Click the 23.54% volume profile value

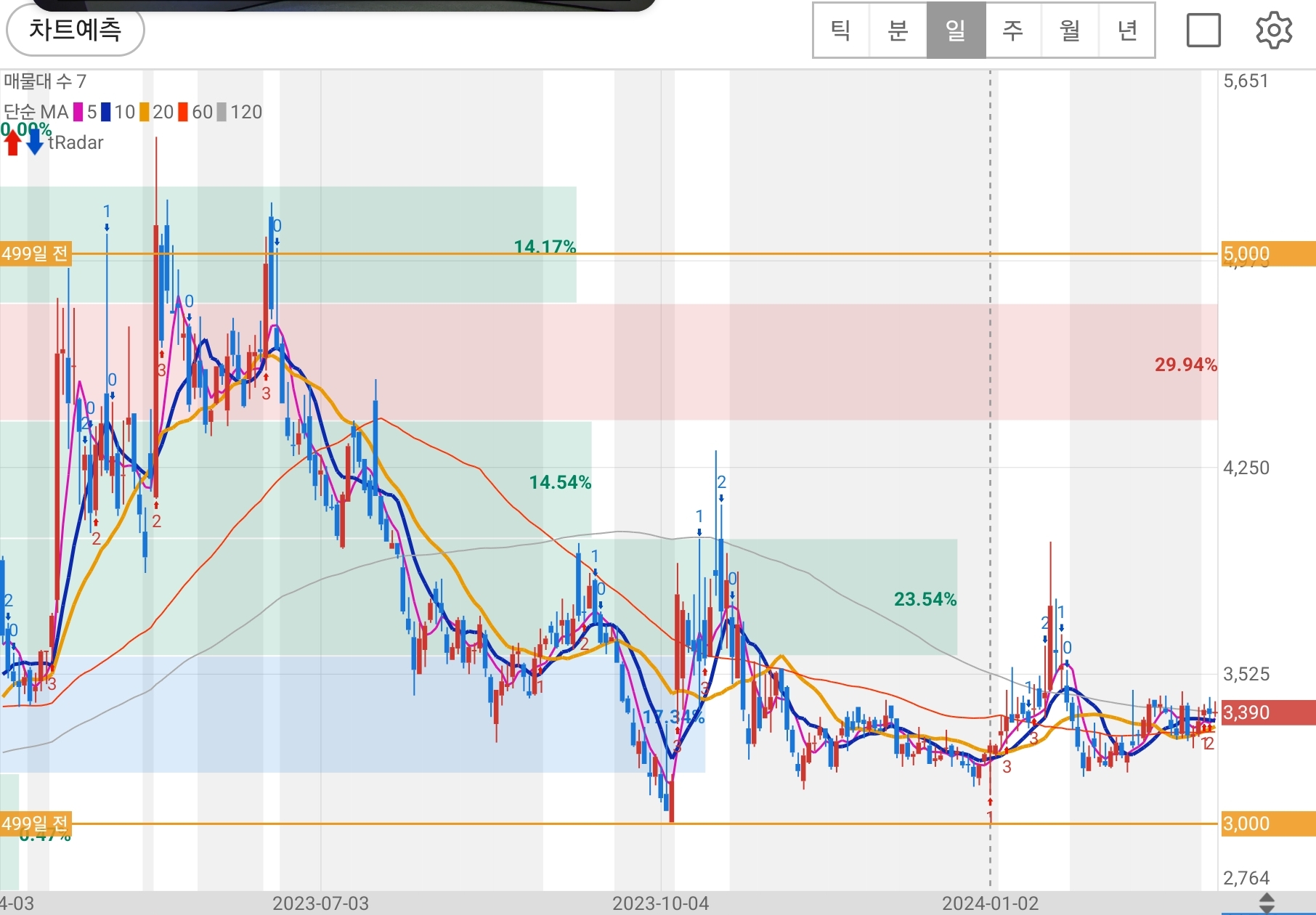click(x=925, y=599)
